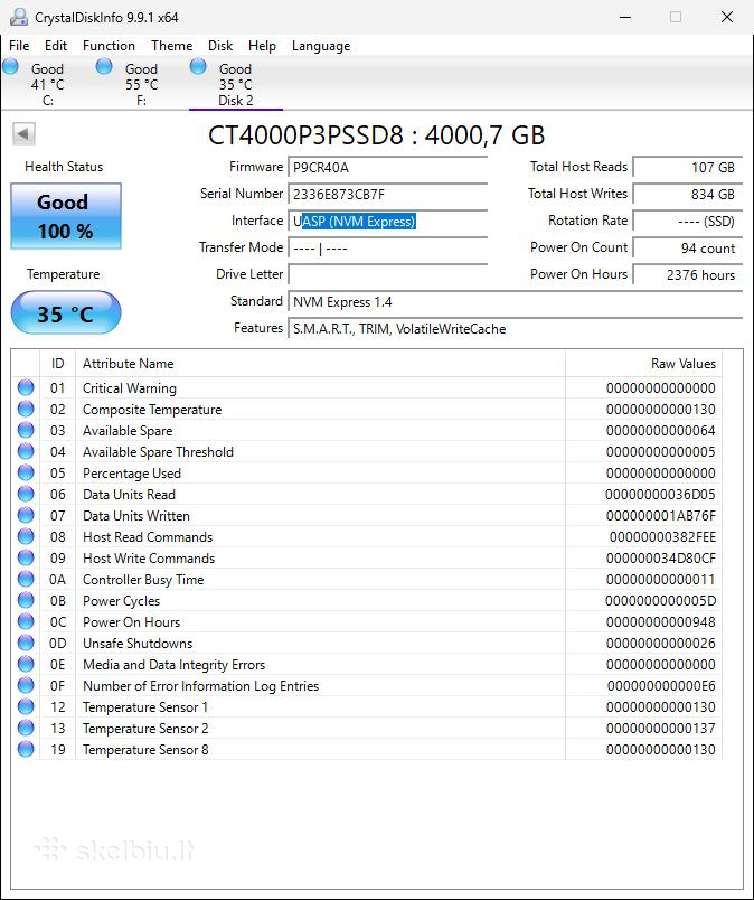Click status orb of Percentage Used row
This screenshot has height=900, width=754.
tap(26, 472)
